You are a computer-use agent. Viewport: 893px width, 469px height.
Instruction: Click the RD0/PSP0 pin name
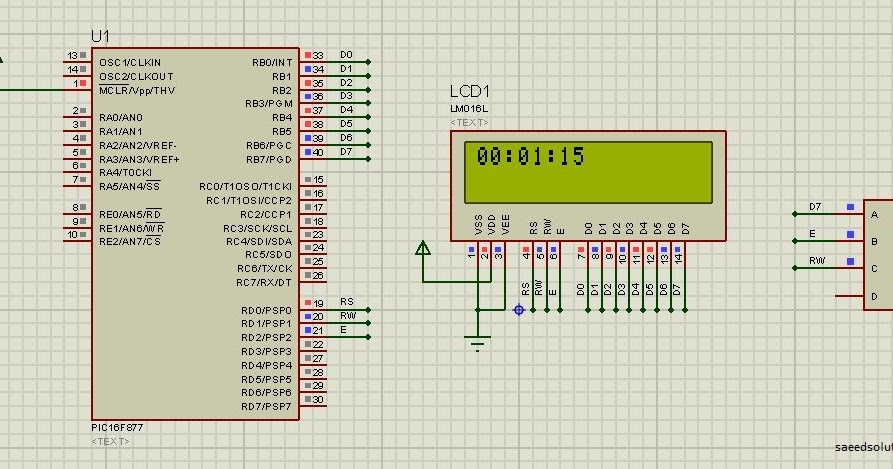266,311
